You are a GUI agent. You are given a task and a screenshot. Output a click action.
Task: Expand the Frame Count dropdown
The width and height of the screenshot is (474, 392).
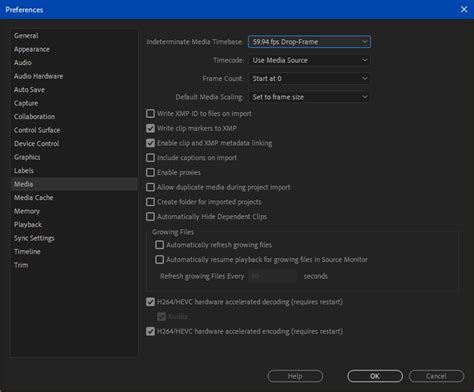coord(309,79)
